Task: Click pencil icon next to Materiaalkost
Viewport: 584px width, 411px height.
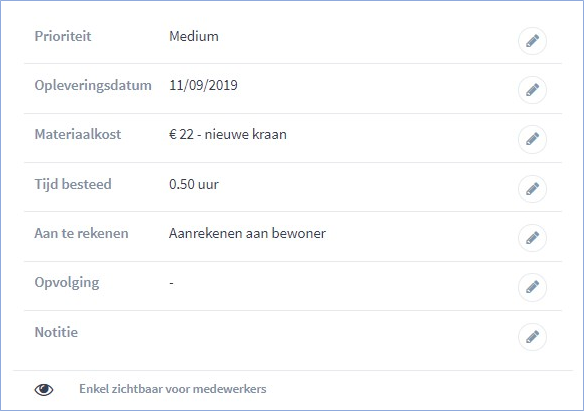Action: [532, 140]
